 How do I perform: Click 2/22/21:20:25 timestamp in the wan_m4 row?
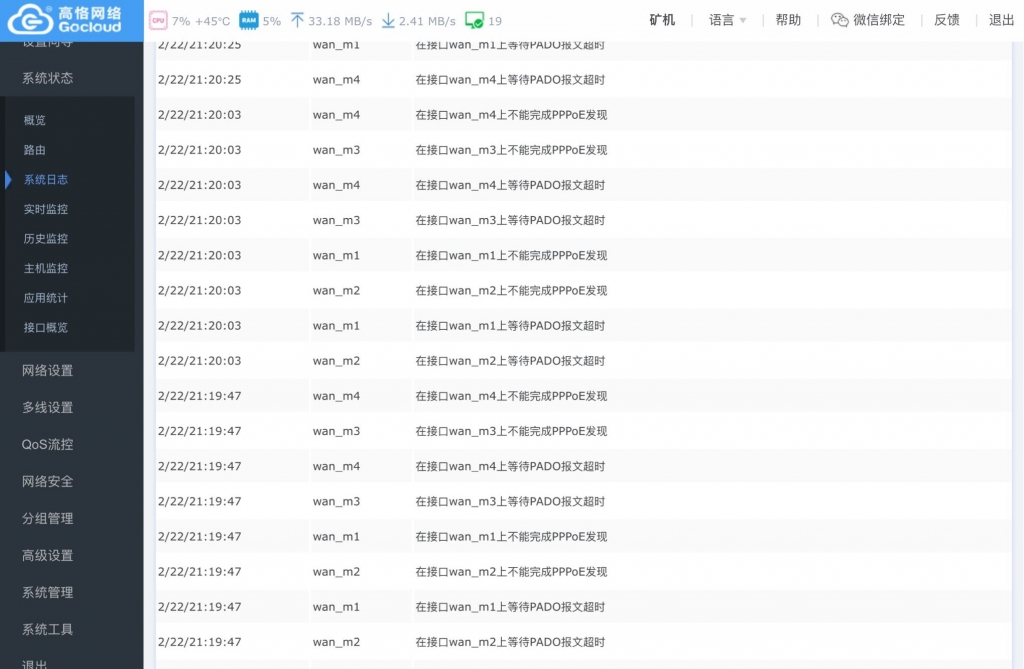[199, 80]
